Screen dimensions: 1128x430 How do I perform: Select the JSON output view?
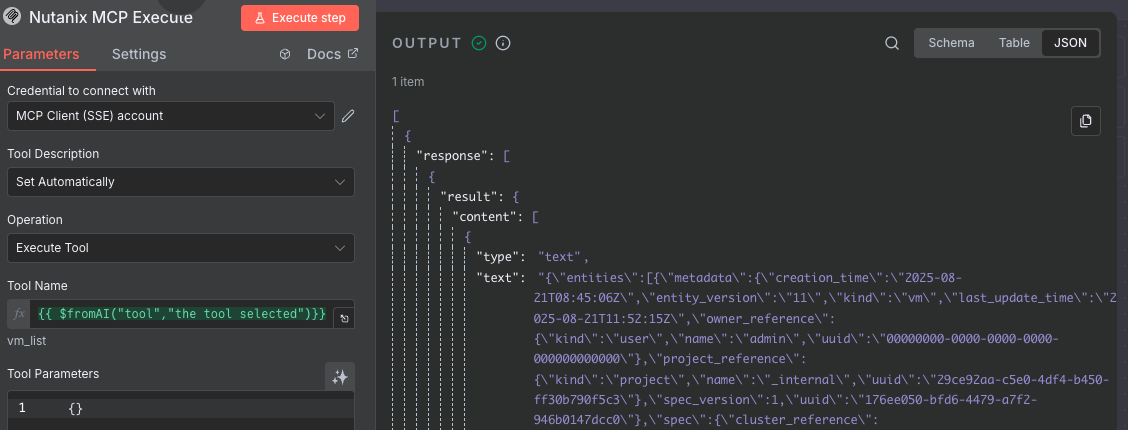coord(1070,43)
